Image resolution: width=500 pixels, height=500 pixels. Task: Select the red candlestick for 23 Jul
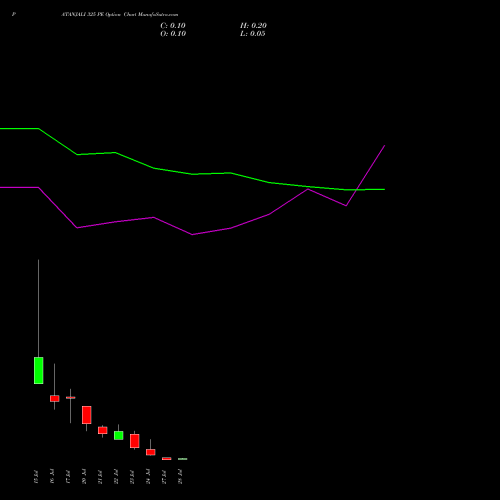135,441
